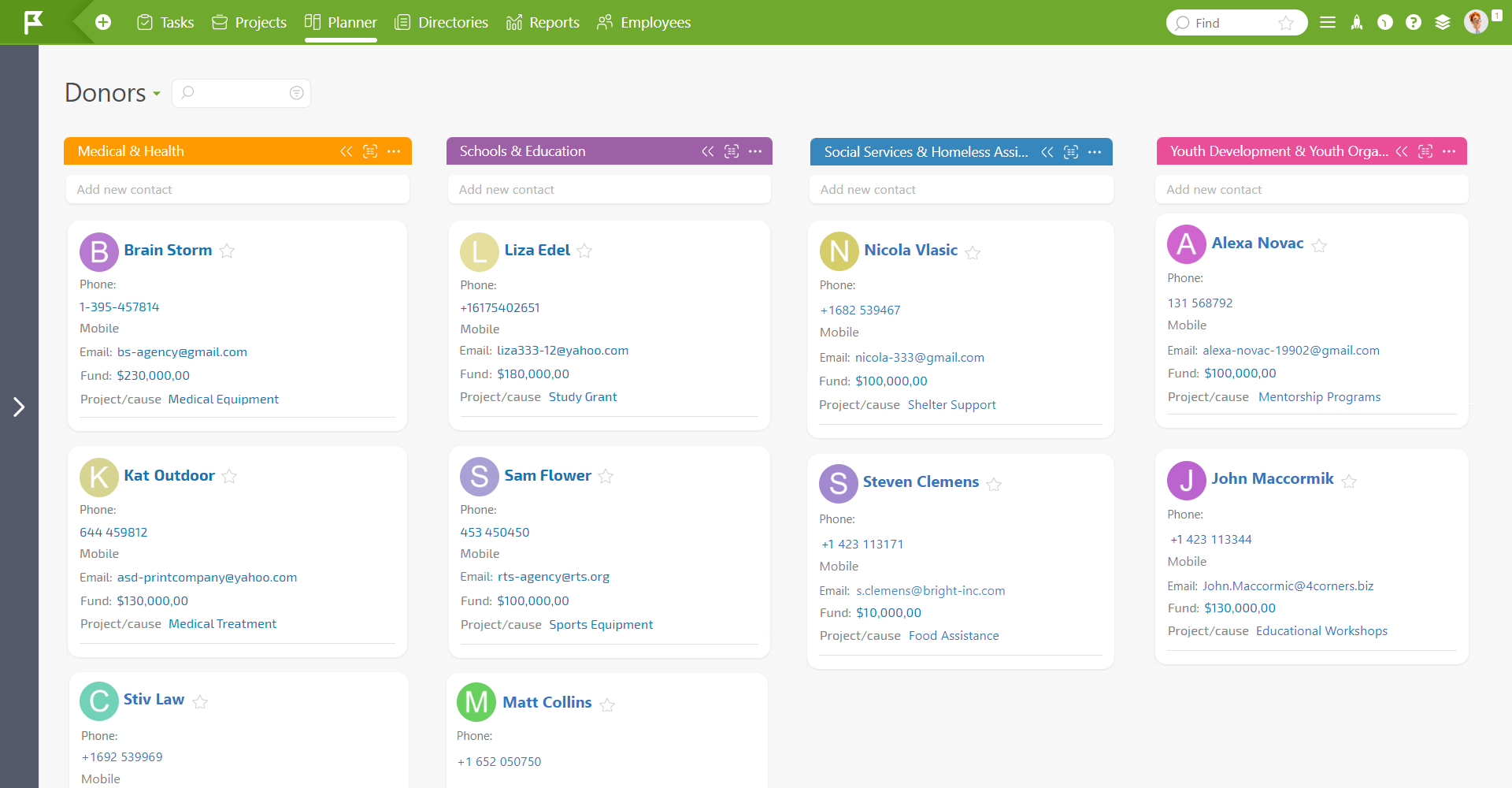
Task: Open the hamburger menu icon in header
Action: coord(1328,22)
